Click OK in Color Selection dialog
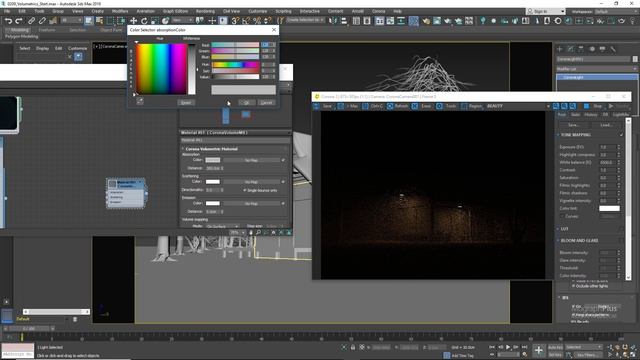This screenshot has height=360, width=640. (x=247, y=102)
